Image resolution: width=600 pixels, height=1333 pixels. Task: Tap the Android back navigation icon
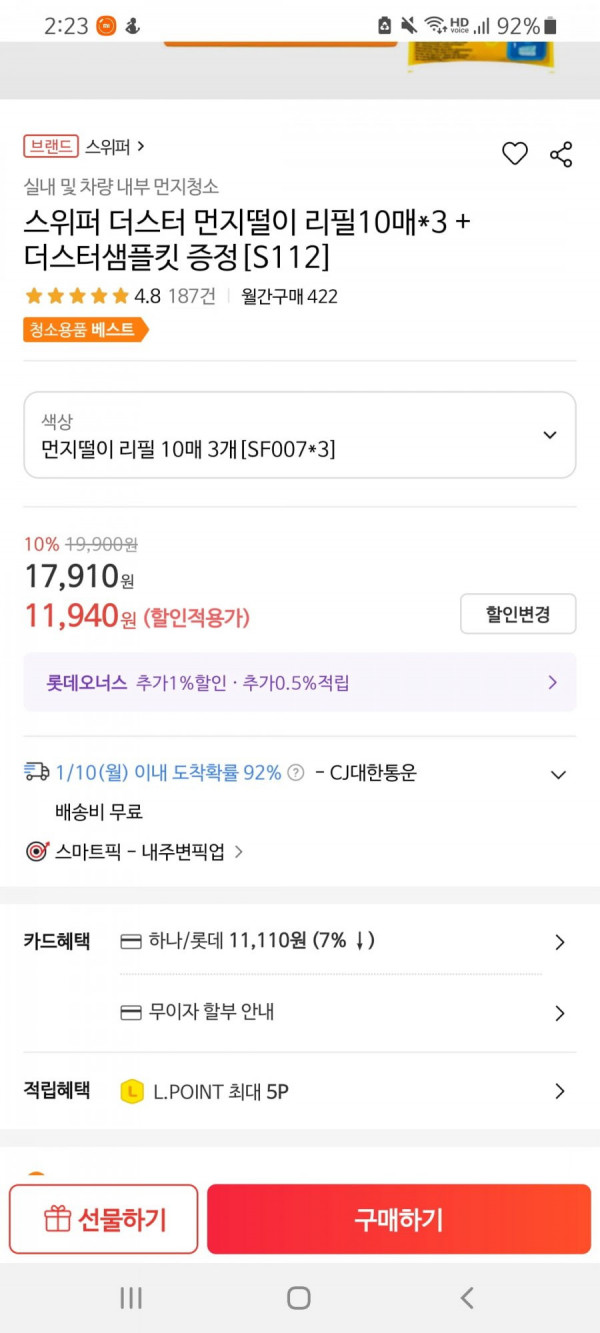(x=466, y=1298)
